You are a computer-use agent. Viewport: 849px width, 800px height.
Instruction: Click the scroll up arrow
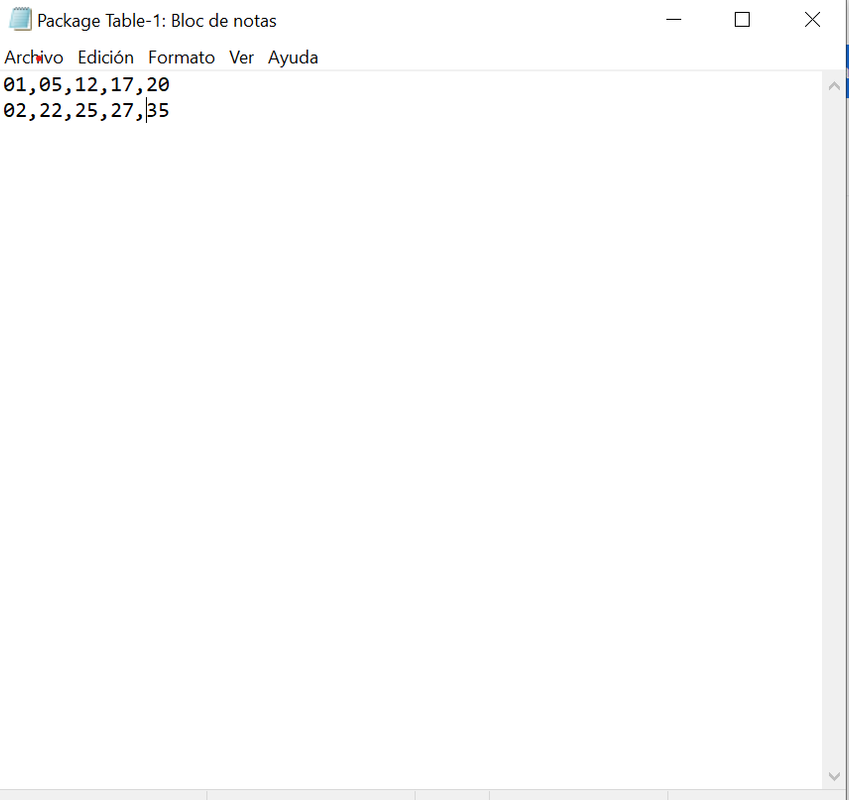[834, 86]
